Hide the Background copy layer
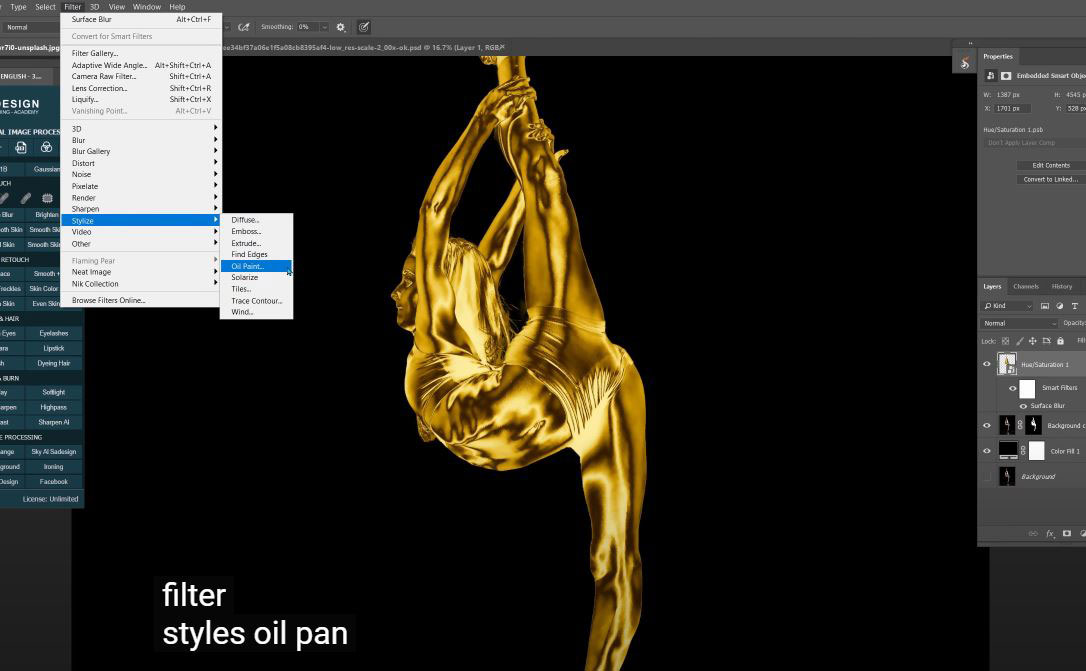Screen dimensions: 1086x671 click(987, 425)
